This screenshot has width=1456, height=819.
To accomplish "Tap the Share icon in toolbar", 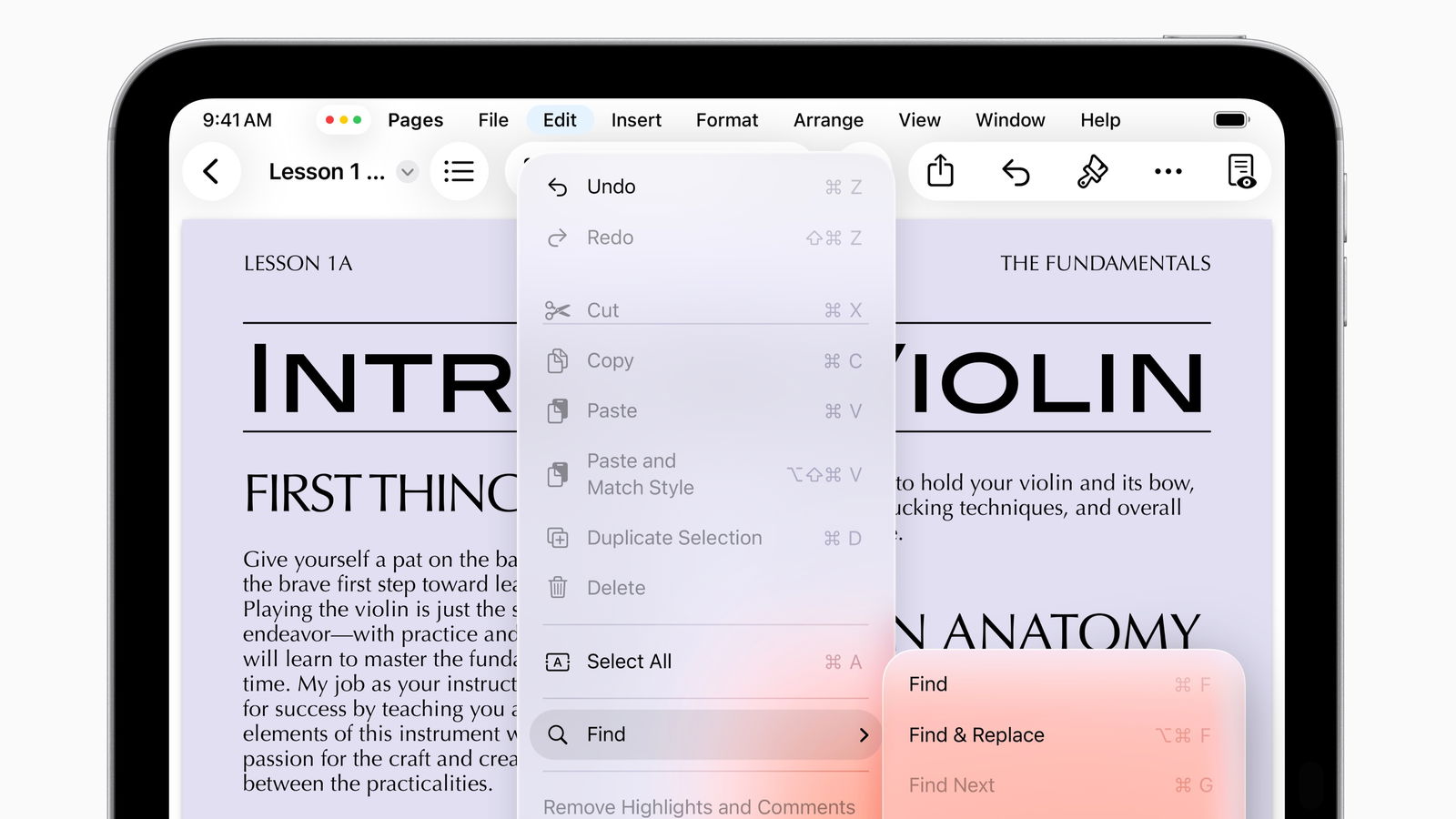I will [x=940, y=171].
